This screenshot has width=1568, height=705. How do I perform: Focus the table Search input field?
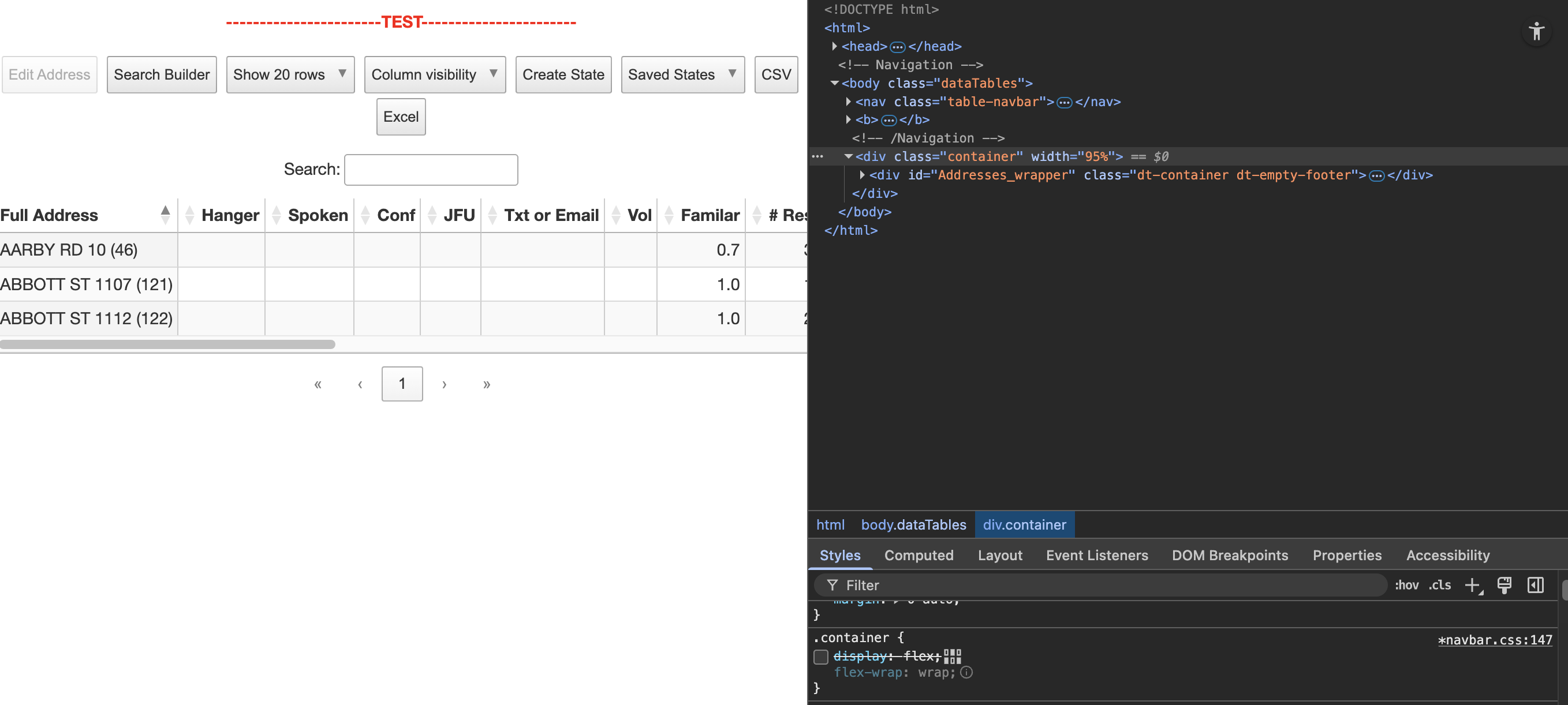431,170
